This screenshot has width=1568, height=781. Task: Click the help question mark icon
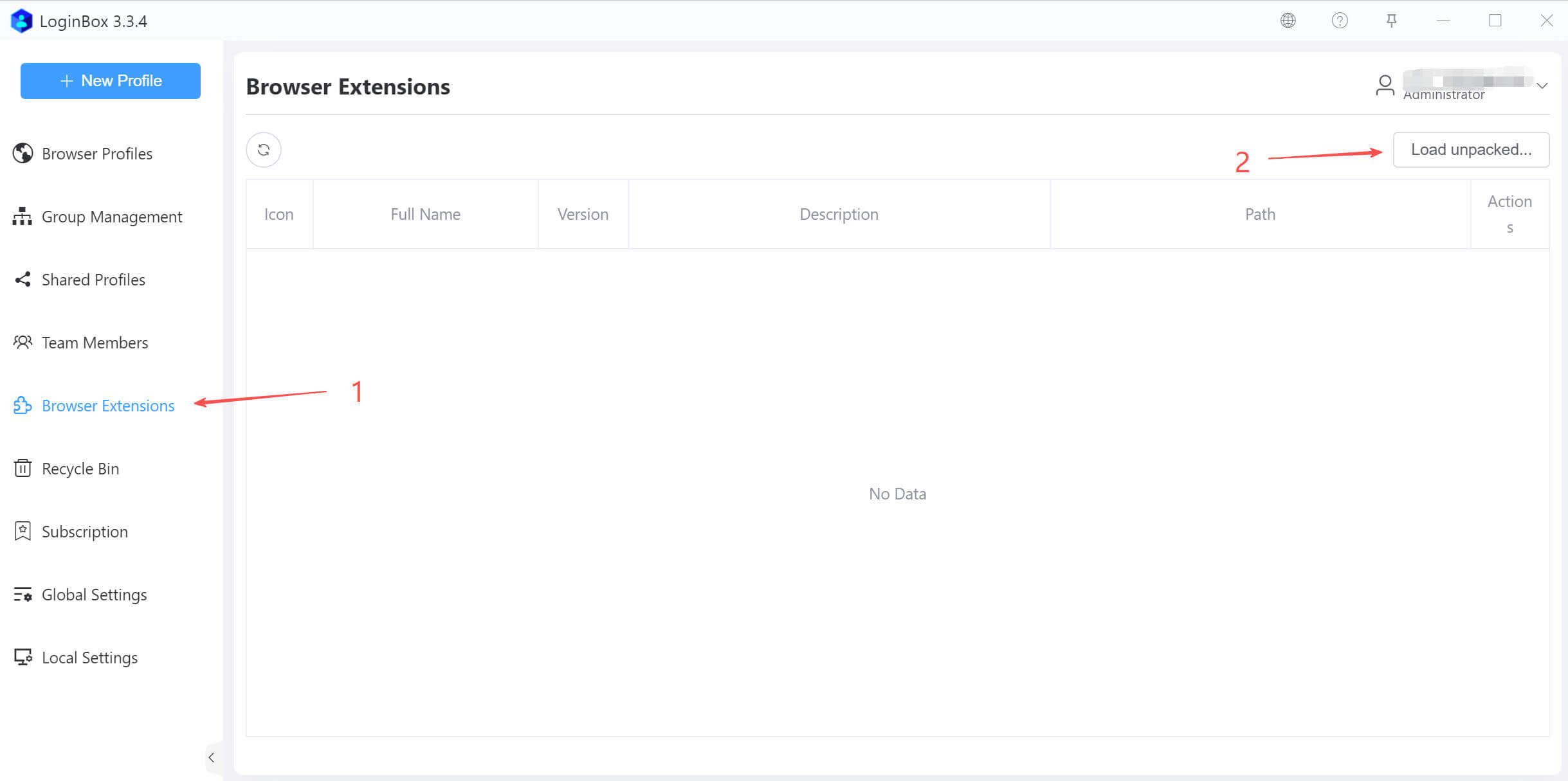pos(1340,21)
